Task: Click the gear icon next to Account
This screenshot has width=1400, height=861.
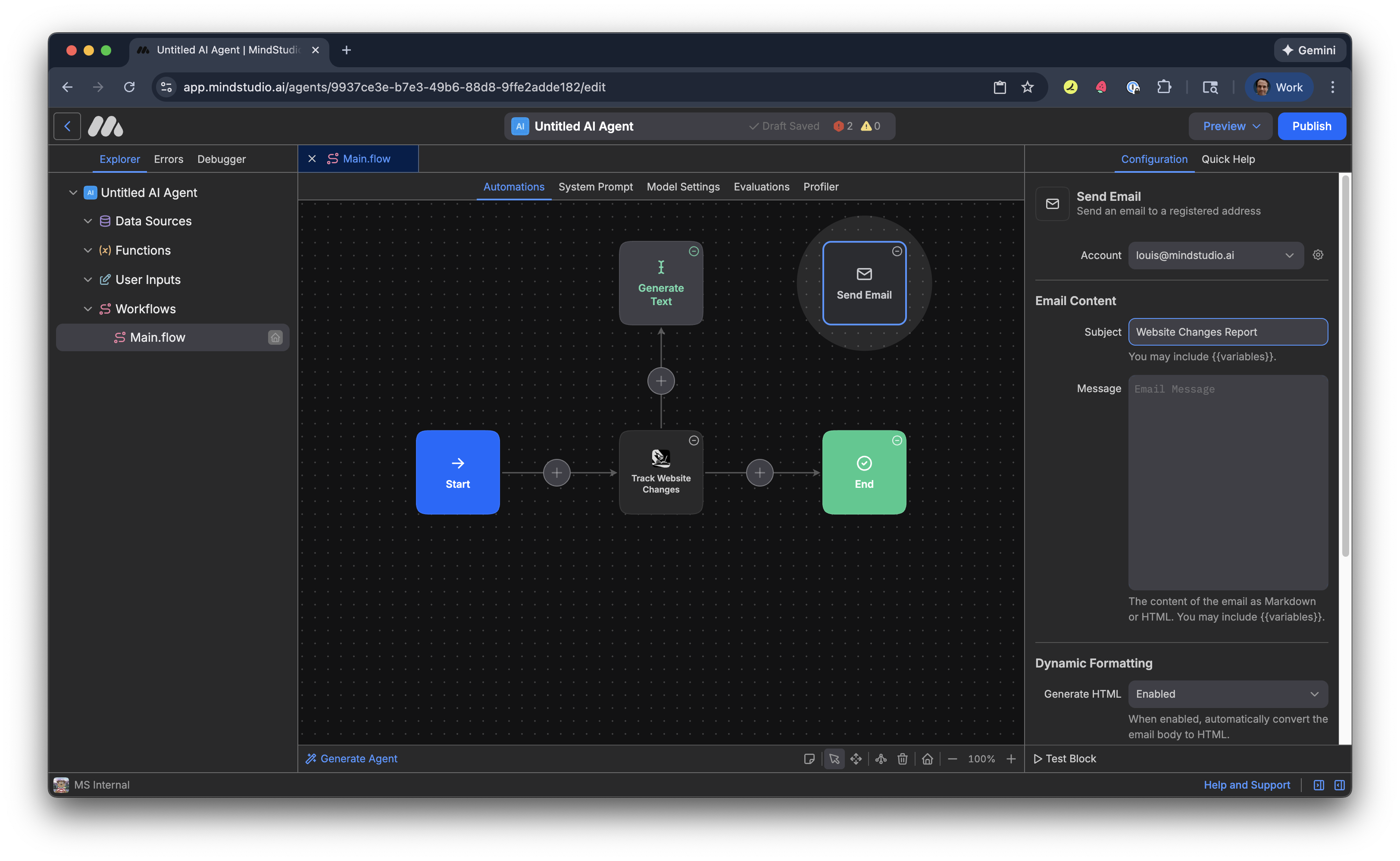Action: tap(1317, 255)
